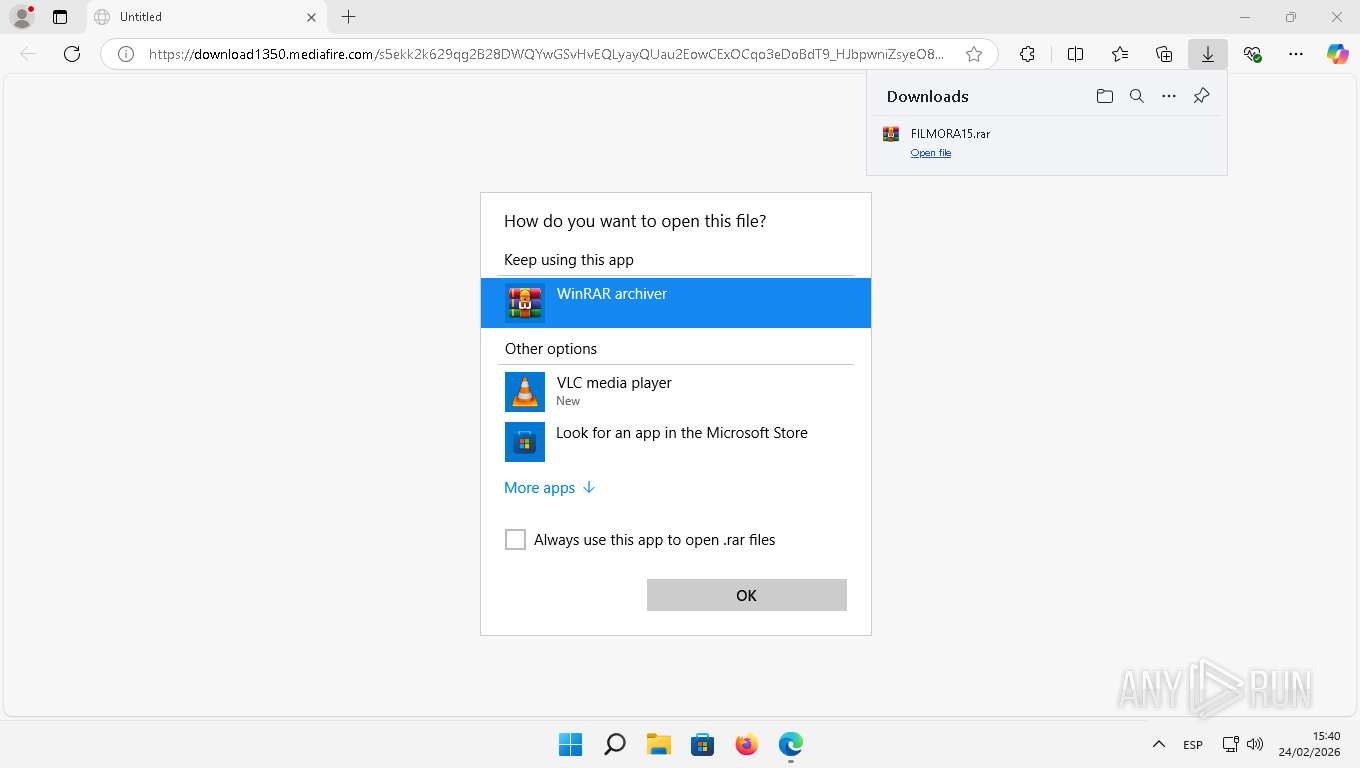The height and width of the screenshot is (768, 1360).
Task: Toggle the Downloads toolbar button
Action: tap(1208, 54)
